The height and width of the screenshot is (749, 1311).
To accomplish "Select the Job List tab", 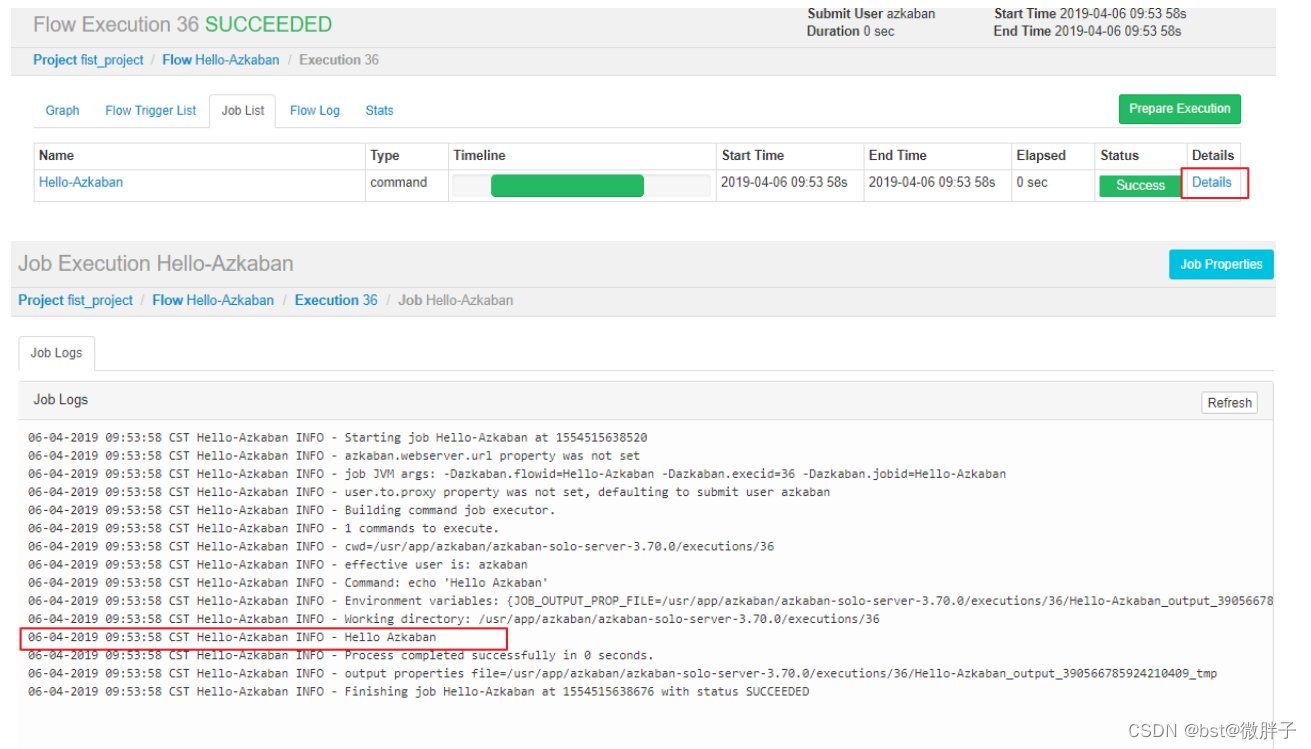I will (x=243, y=111).
